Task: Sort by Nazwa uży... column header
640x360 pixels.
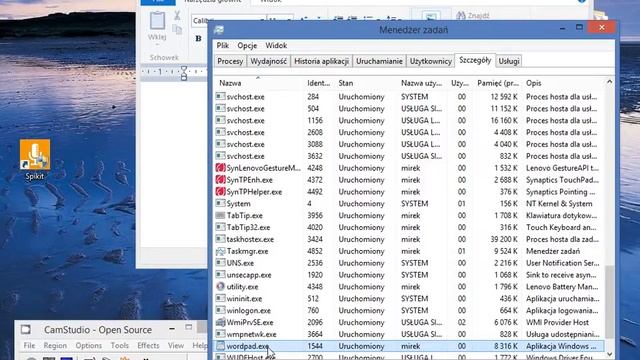Action: (421, 83)
